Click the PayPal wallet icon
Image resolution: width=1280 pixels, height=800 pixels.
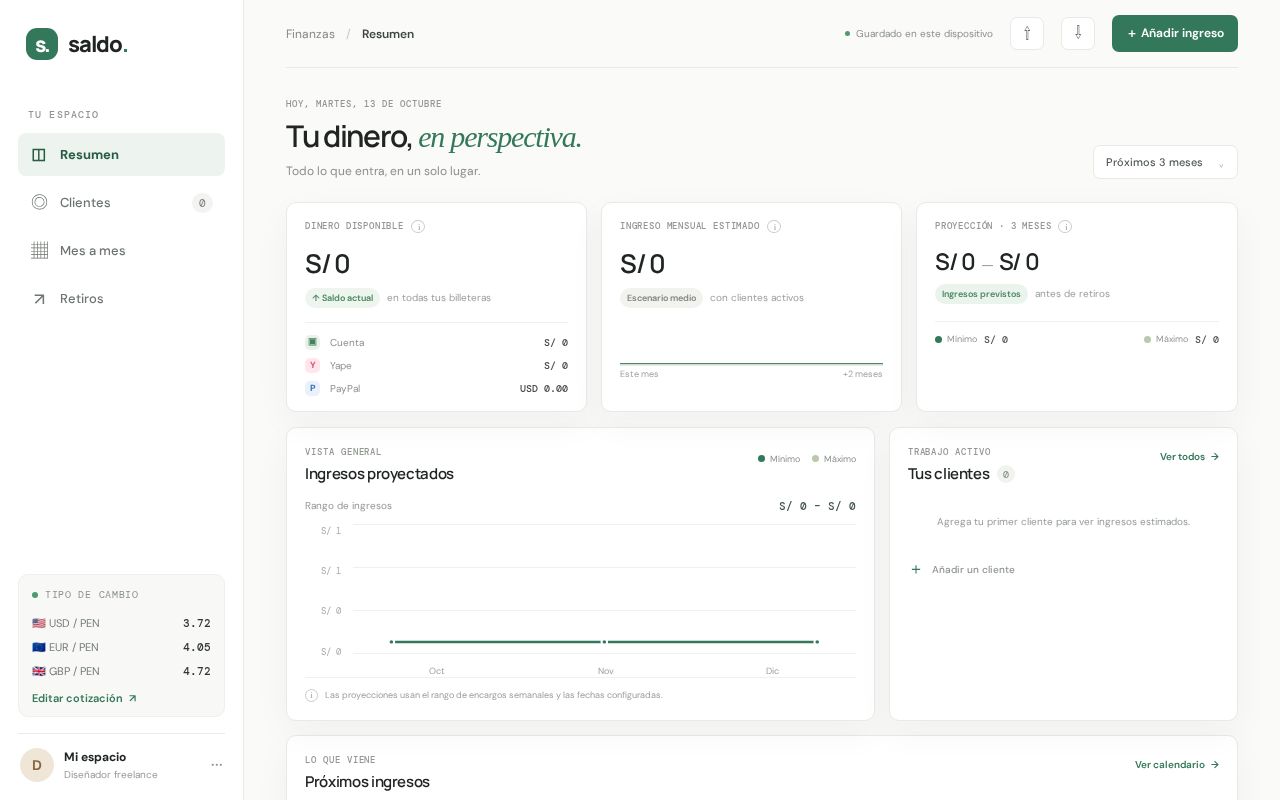312,388
